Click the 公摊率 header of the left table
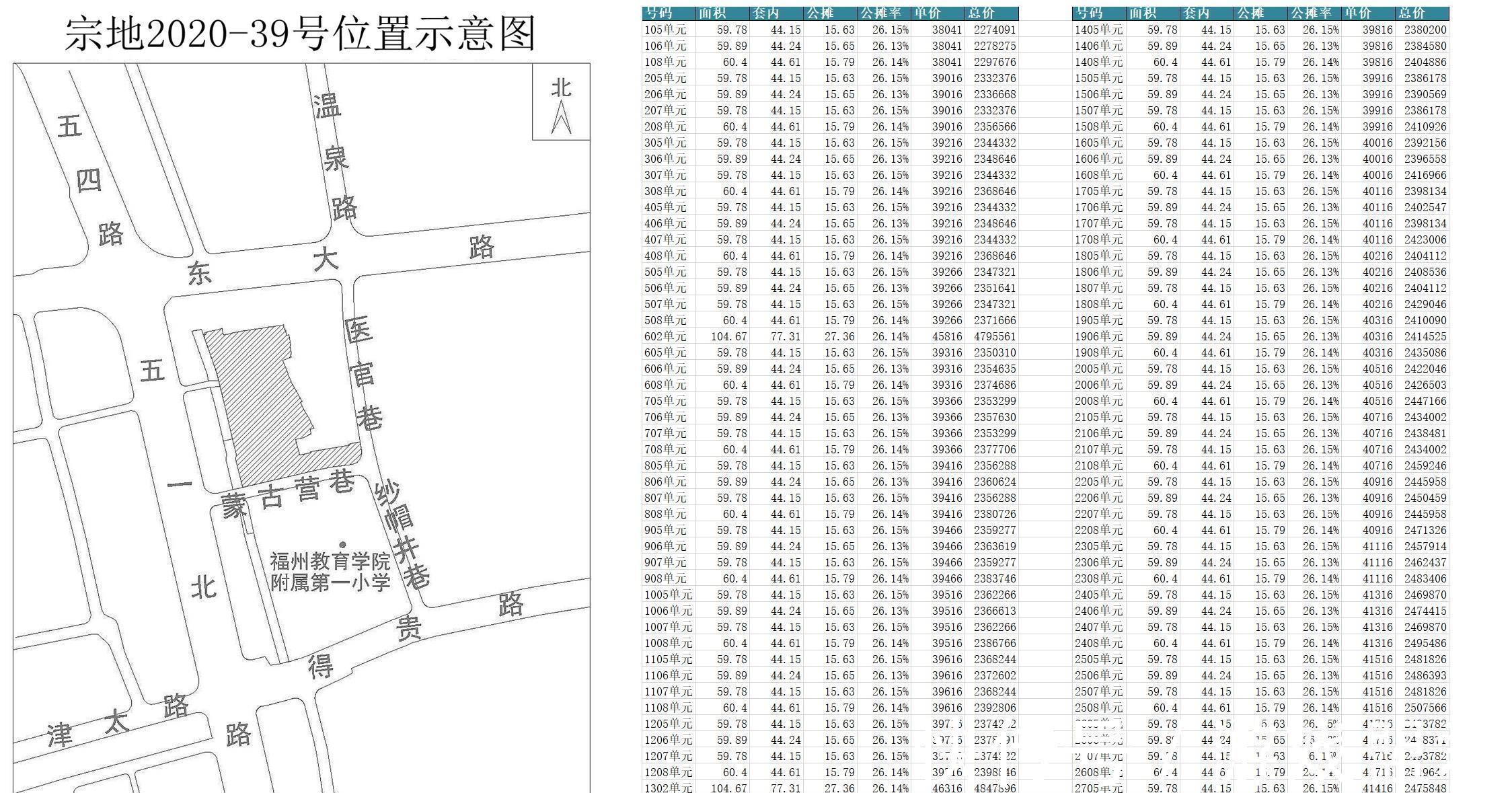 [882, 12]
